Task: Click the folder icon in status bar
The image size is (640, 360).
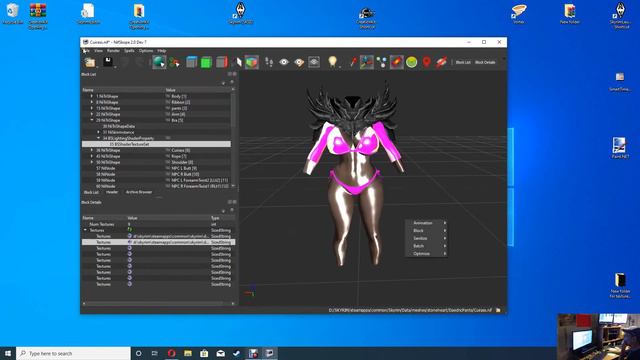Action: (498, 310)
